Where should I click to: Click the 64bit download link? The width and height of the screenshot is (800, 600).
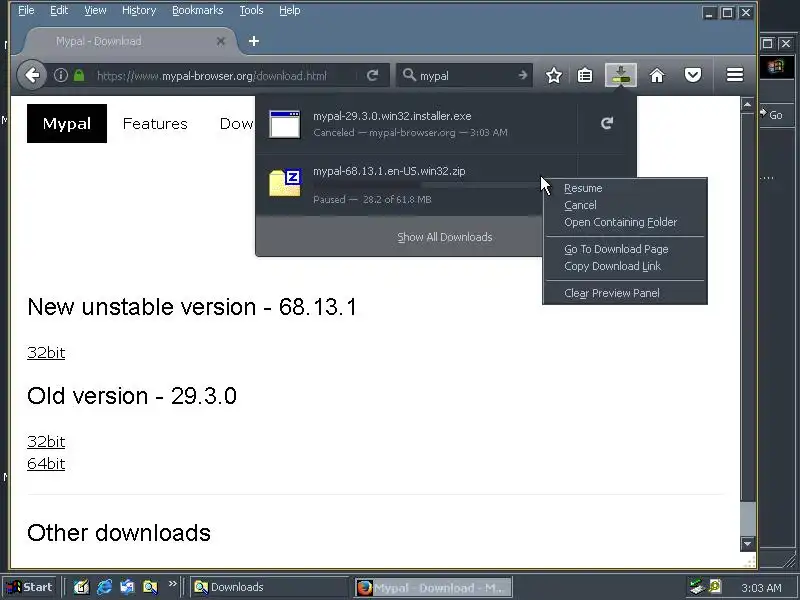46,463
